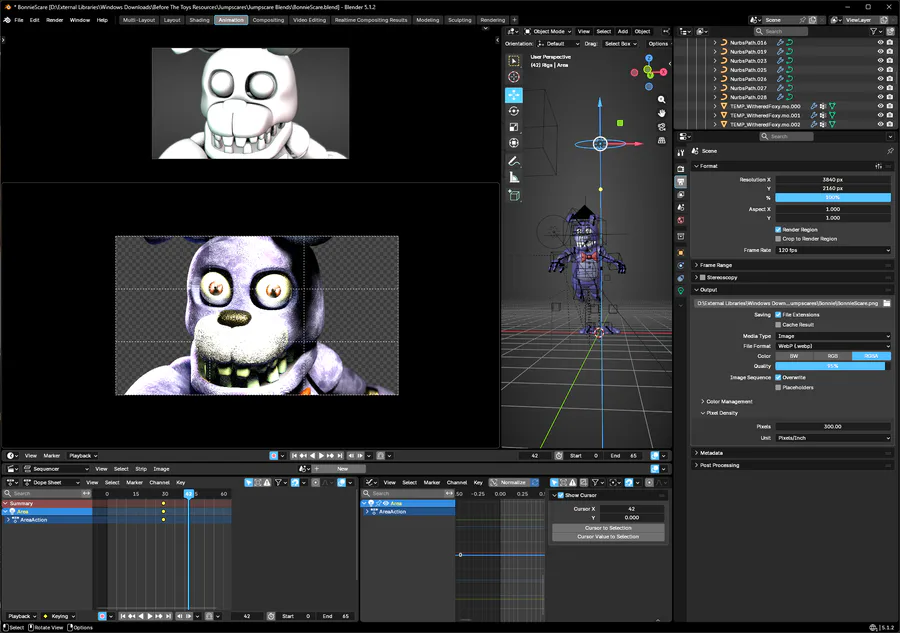Select RGB color mode button
Screen dimensions: 900x633
tap(832, 356)
